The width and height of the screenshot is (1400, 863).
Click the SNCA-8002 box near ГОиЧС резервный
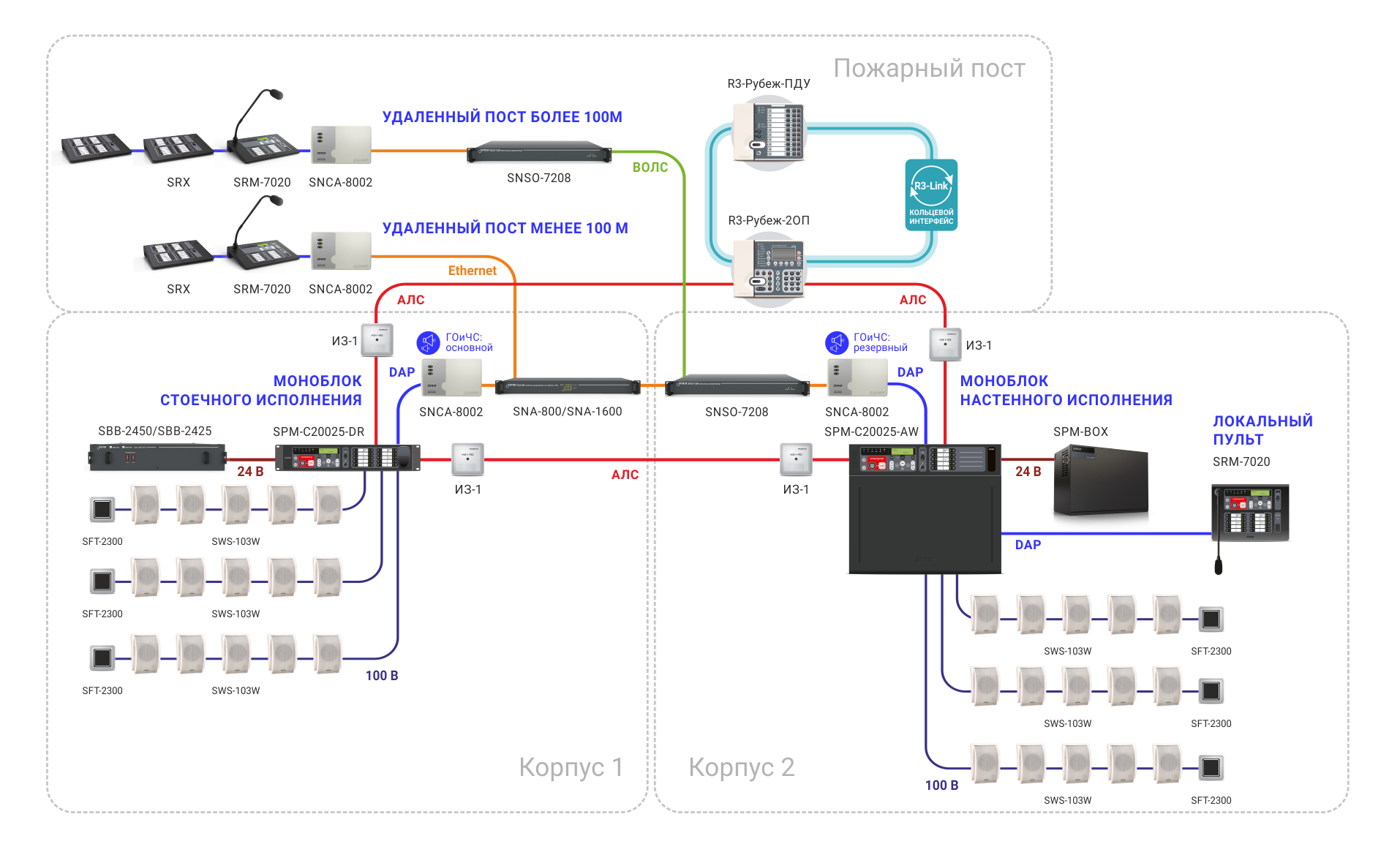tap(857, 378)
